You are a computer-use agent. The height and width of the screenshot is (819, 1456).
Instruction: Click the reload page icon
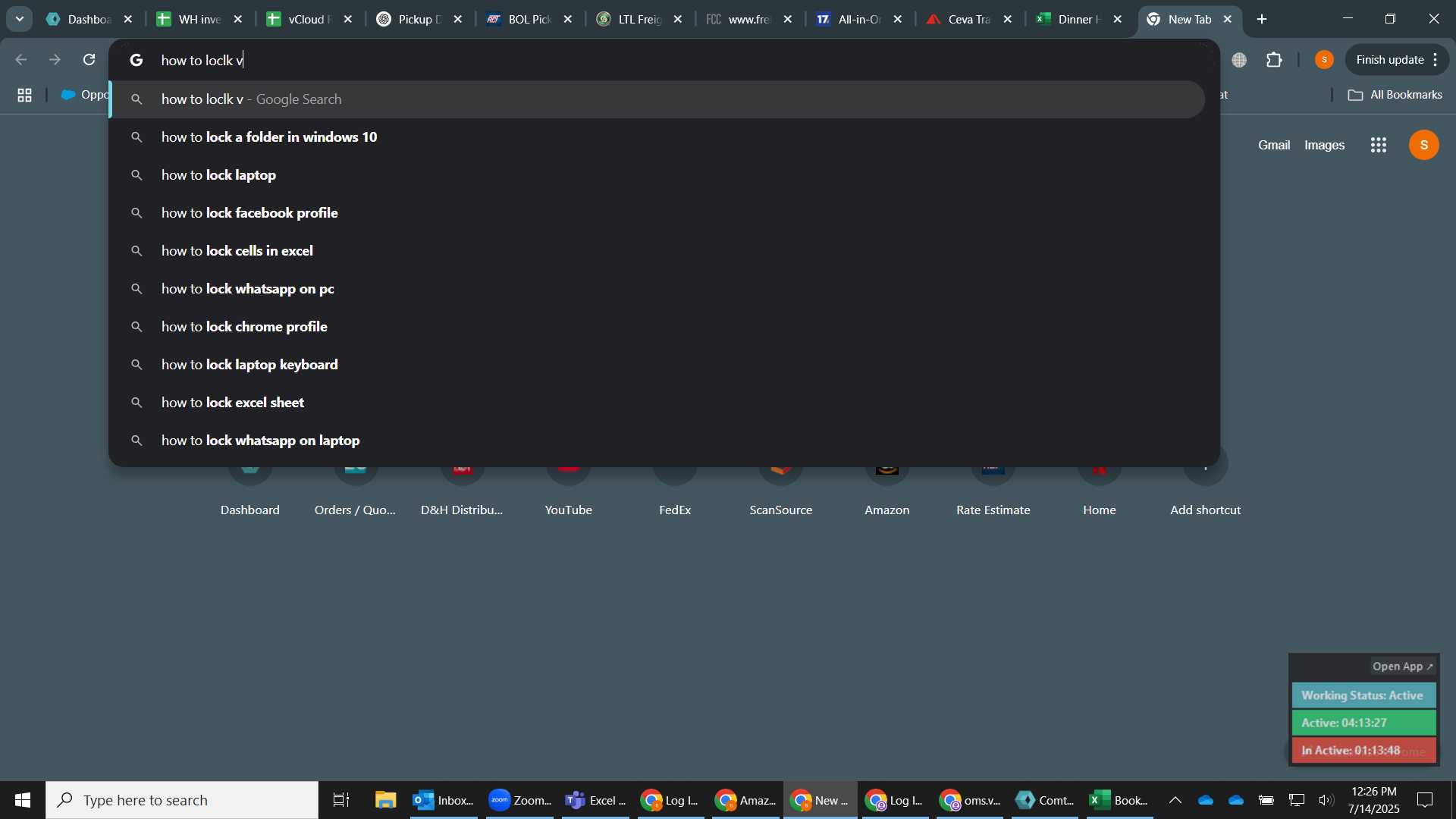pyautogui.click(x=89, y=59)
